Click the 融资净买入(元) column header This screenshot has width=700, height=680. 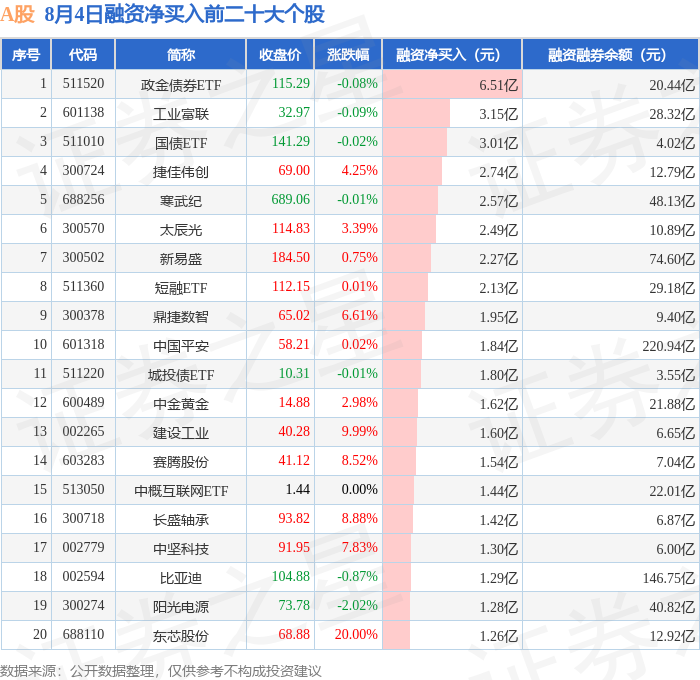pos(452,54)
